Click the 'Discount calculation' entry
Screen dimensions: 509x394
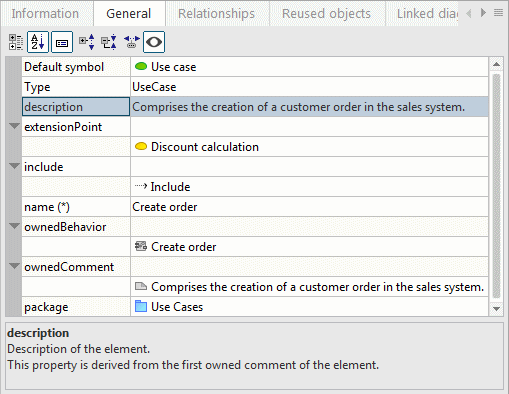309,147
